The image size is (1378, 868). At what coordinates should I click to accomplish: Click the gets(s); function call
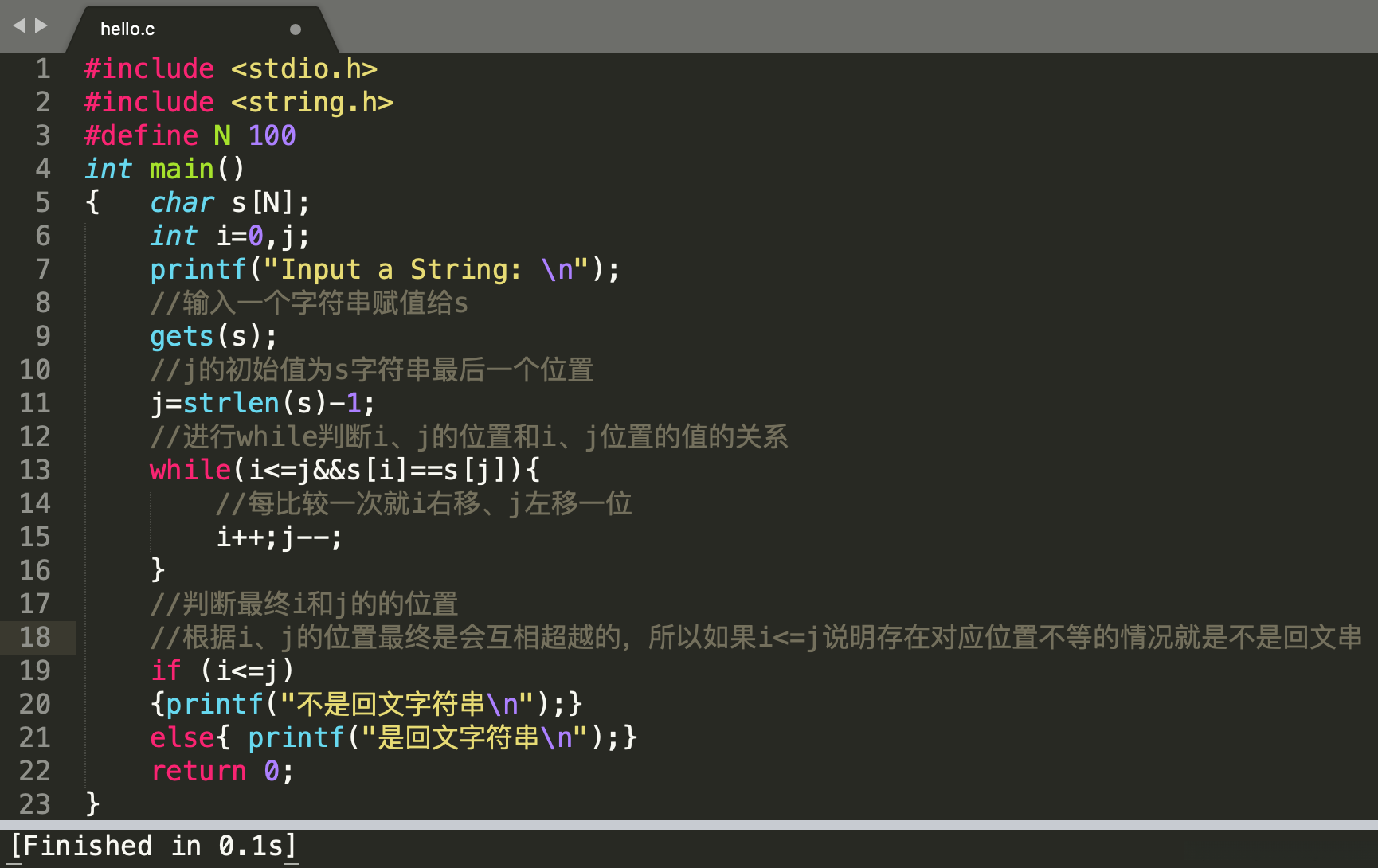pos(213,337)
